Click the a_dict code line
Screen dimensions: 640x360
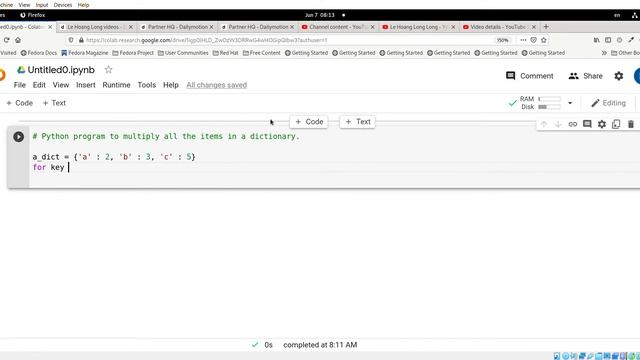coord(114,157)
